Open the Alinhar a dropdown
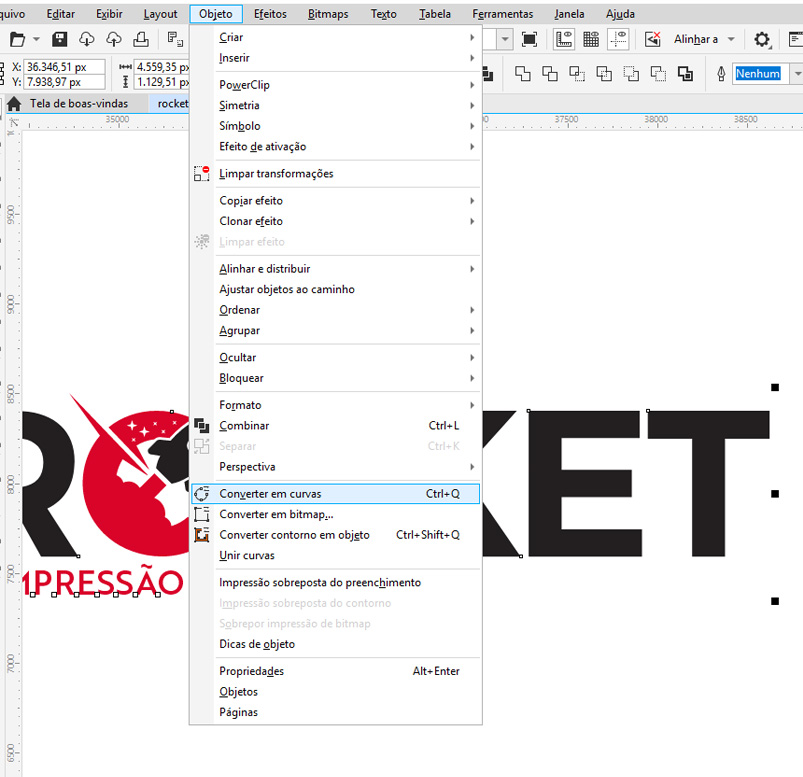Image resolution: width=803 pixels, height=777 pixels. click(x=731, y=39)
